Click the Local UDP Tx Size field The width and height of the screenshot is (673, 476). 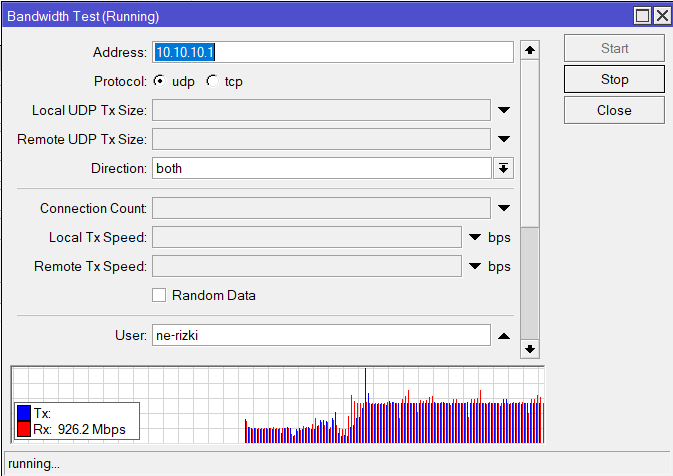(x=321, y=110)
